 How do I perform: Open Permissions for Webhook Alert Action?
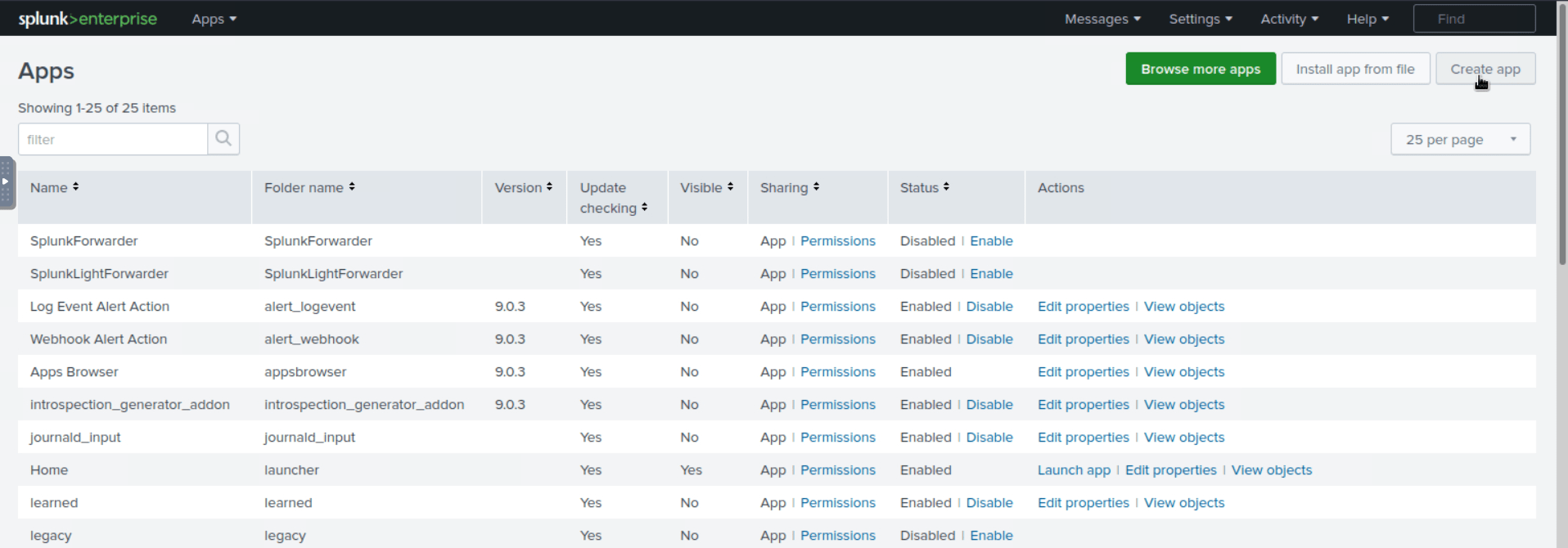click(838, 339)
